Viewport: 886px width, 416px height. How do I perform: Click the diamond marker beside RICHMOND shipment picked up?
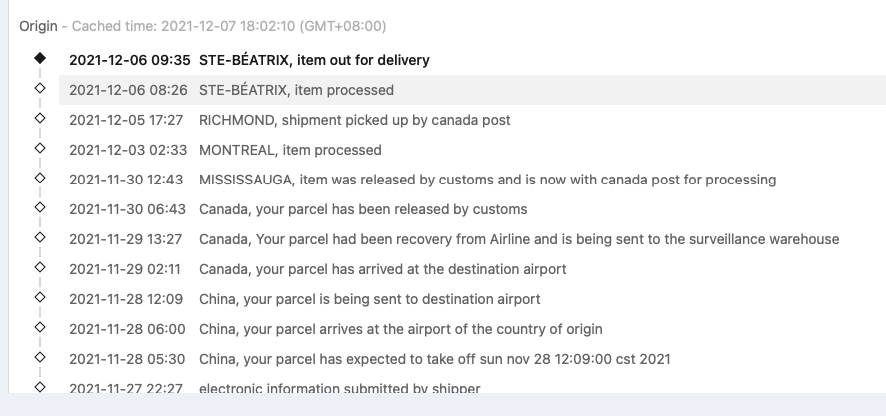40,118
